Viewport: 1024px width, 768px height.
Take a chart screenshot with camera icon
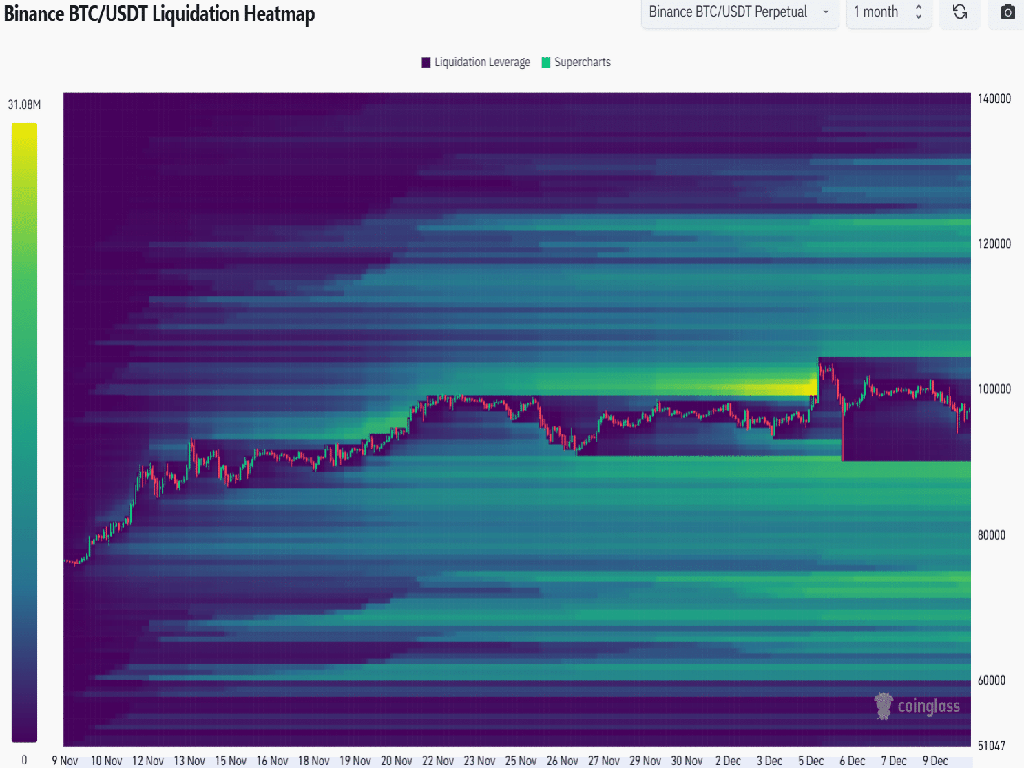[1006, 12]
